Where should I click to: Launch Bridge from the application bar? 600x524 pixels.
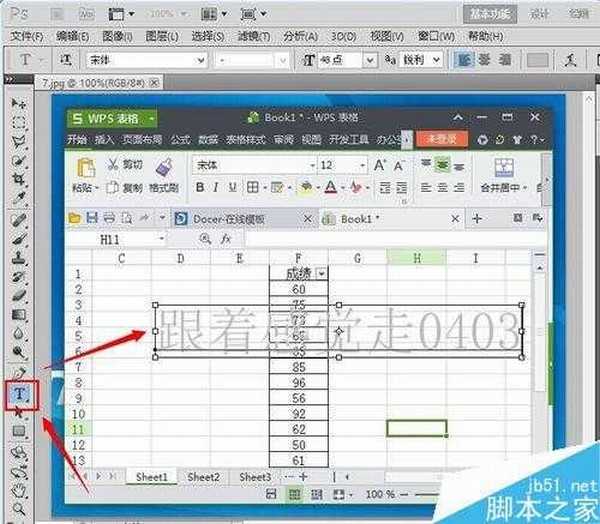[x=57, y=14]
